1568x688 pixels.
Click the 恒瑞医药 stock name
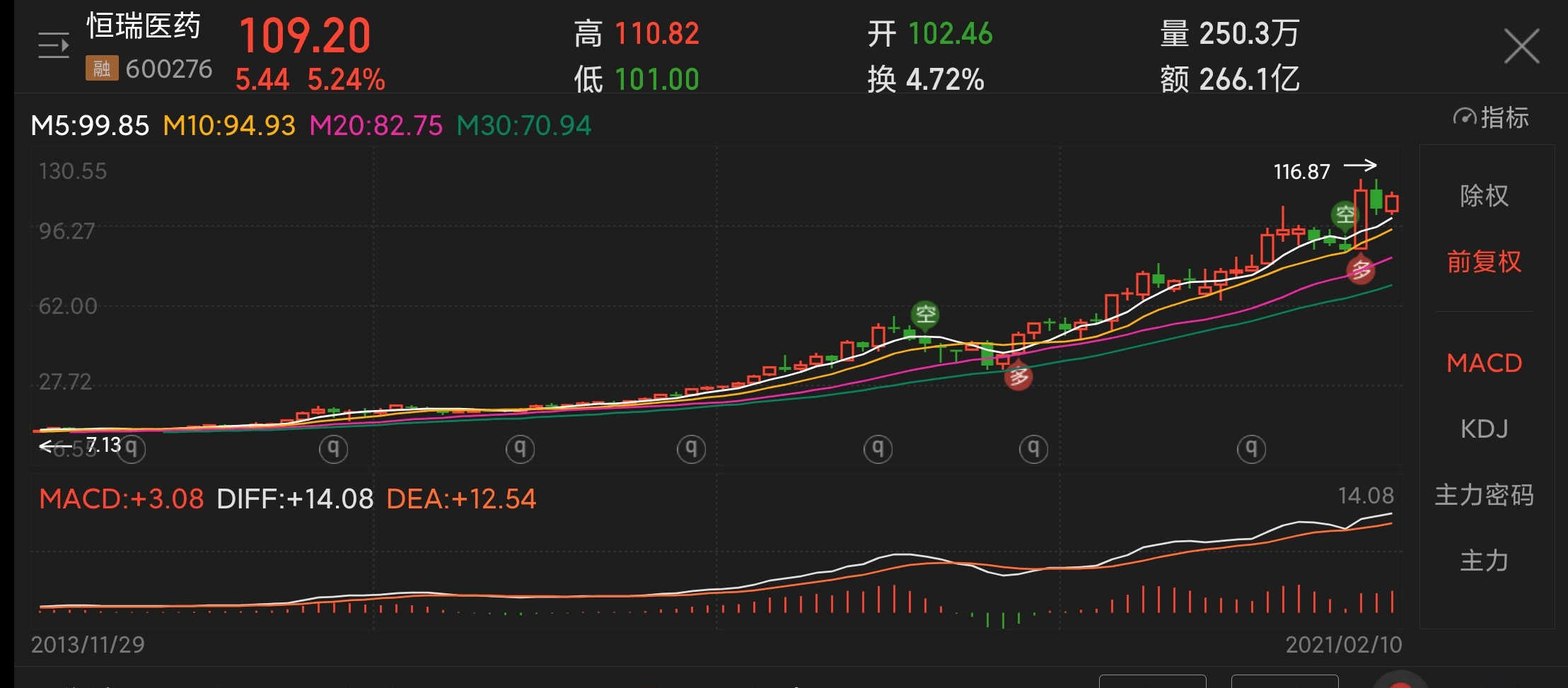144,26
